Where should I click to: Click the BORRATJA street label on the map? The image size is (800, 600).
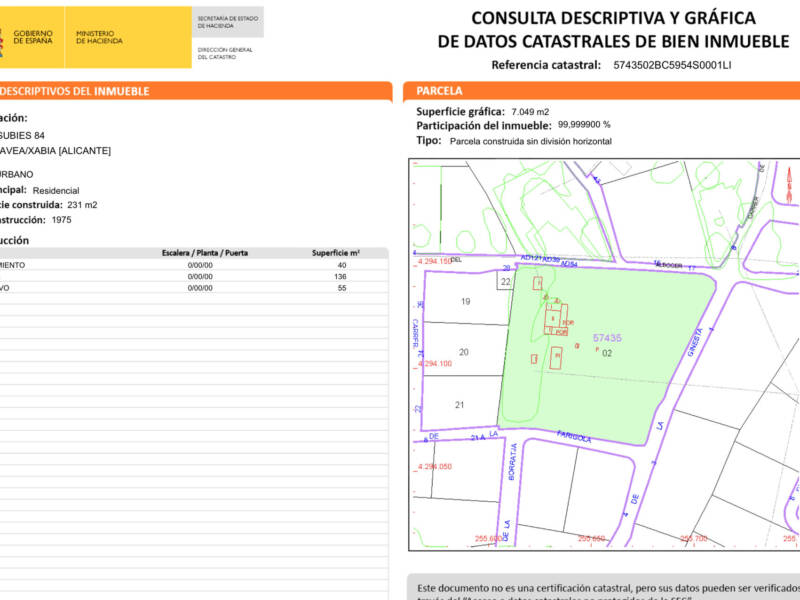(512, 462)
